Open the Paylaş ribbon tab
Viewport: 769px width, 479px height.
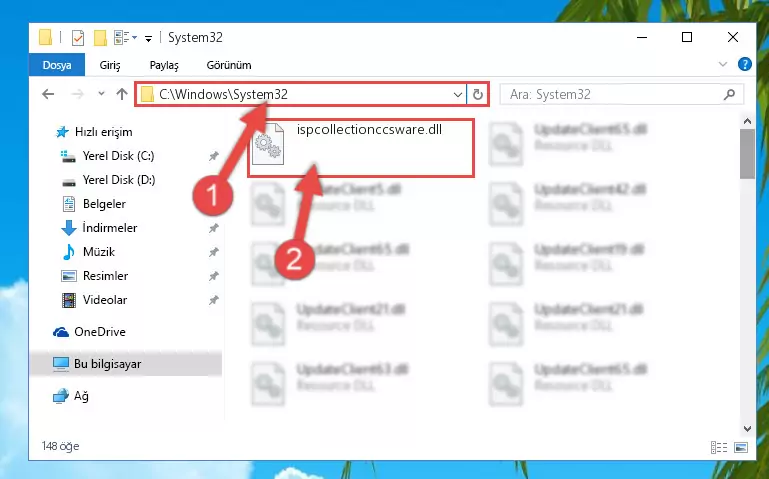pyautogui.click(x=164, y=65)
